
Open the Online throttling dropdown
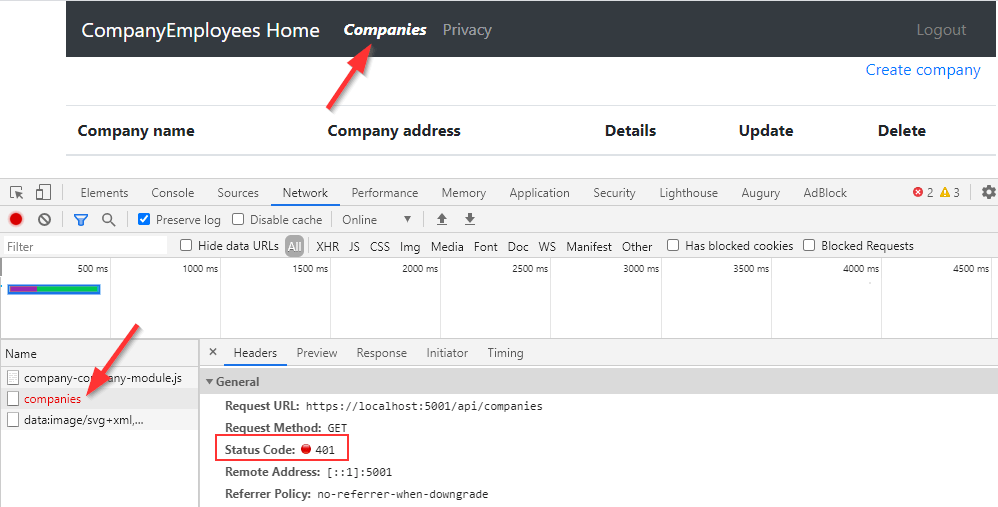tap(377, 219)
